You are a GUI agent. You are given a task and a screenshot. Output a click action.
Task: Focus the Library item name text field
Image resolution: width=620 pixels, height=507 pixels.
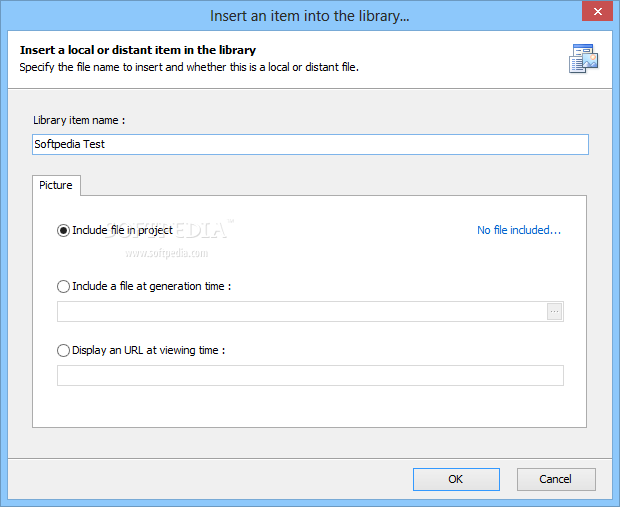310,144
